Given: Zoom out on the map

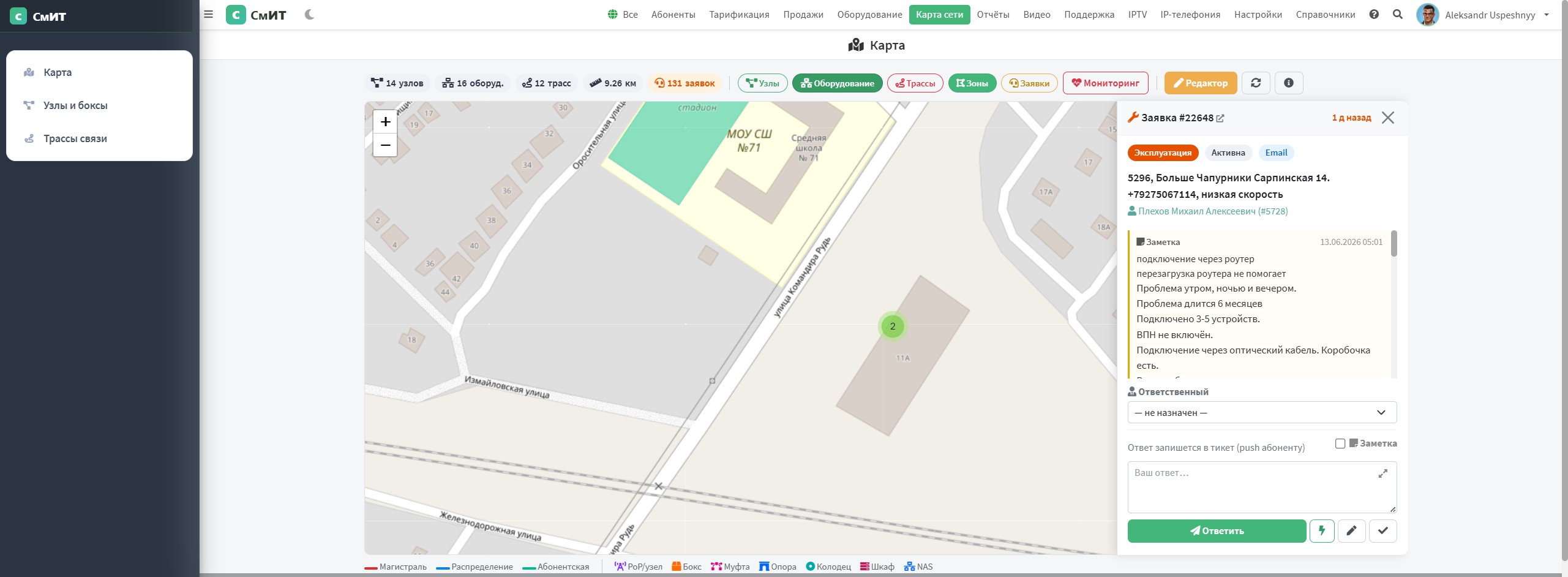Looking at the screenshot, I should coord(385,145).
